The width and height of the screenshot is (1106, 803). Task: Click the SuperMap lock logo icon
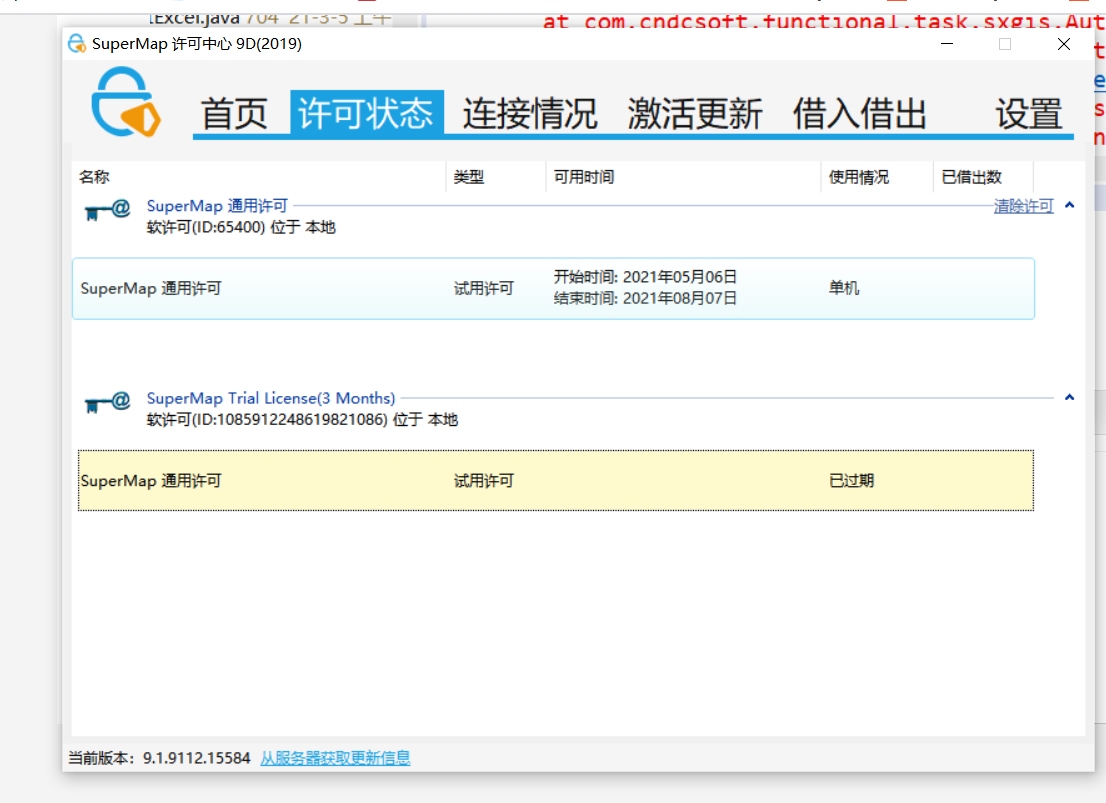click(125, 102)
